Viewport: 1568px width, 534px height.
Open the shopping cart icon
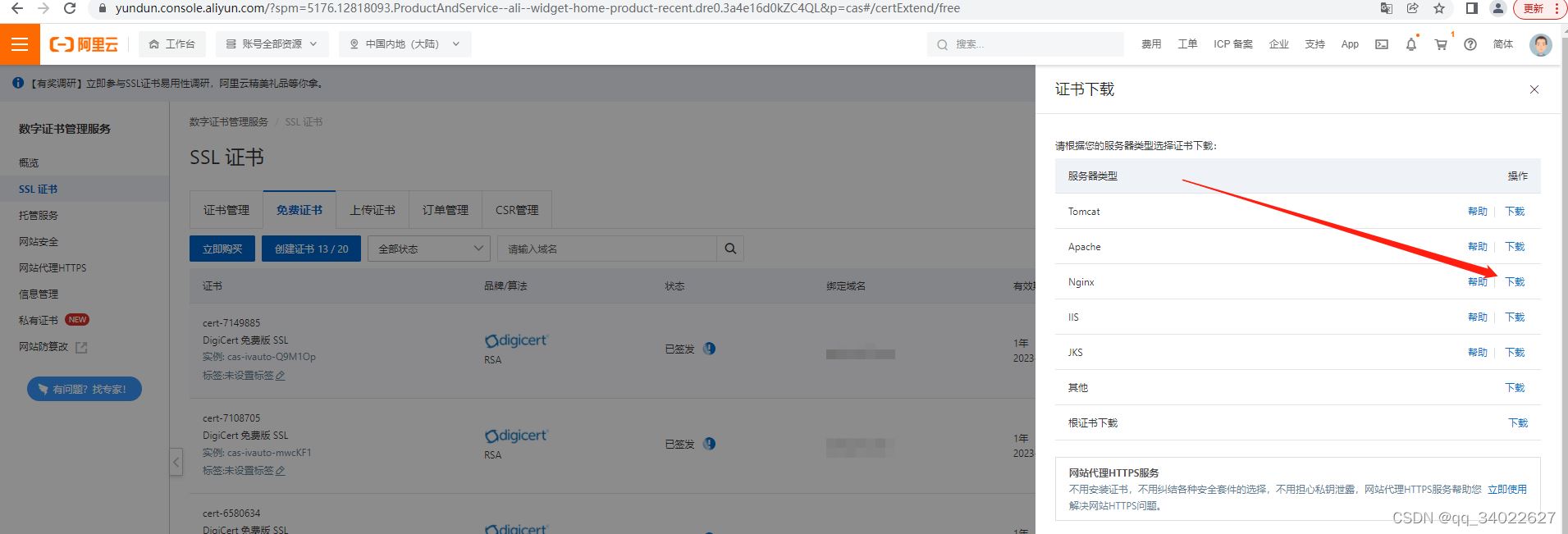[1441, 44]
